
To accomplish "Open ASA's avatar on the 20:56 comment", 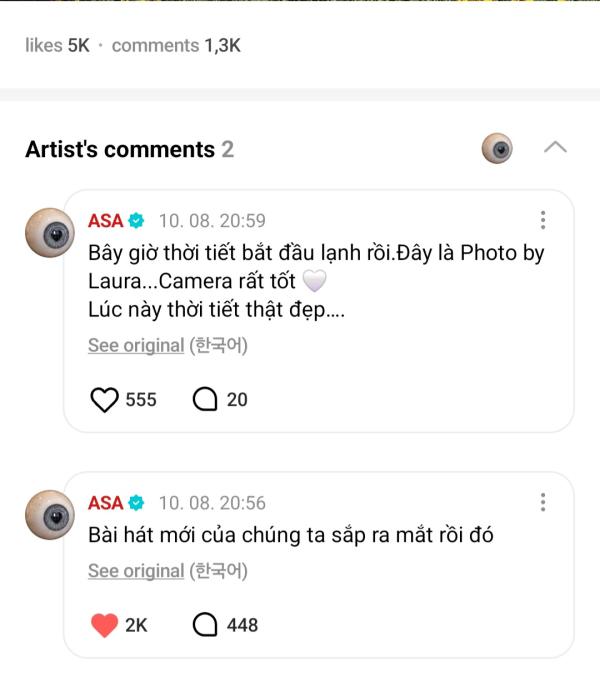I will tap(49, 515).
